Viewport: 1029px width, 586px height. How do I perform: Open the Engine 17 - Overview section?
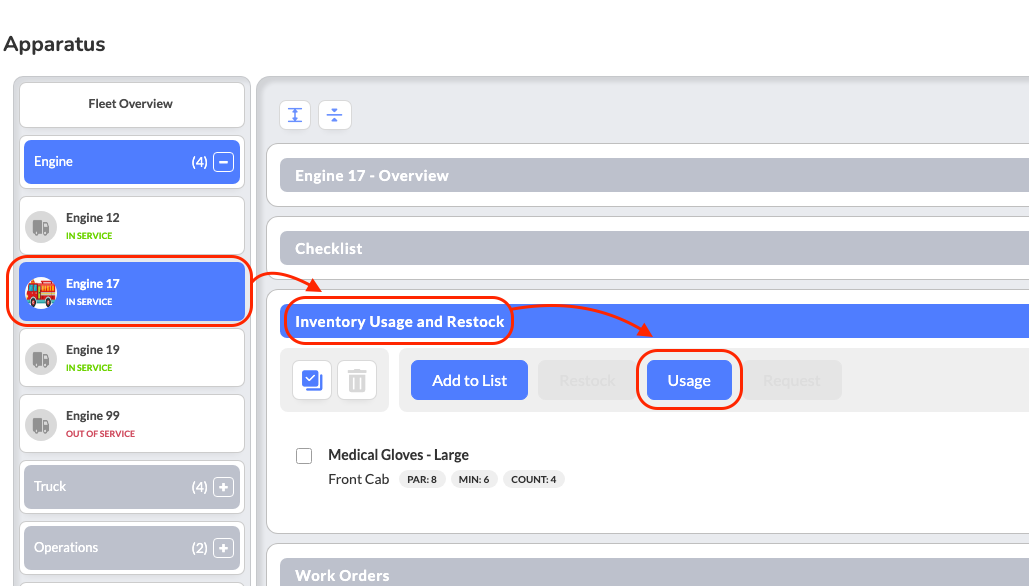(x=654, y=175)
